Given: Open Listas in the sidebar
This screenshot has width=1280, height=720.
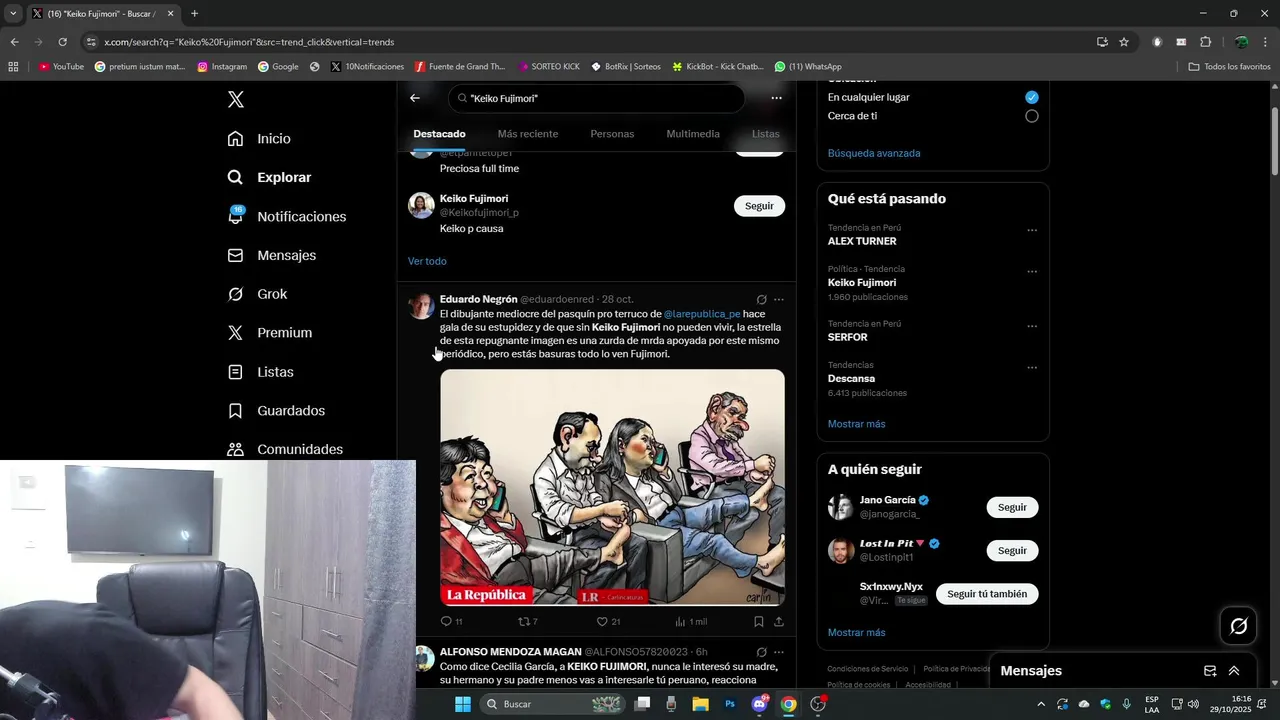Looking at the screenshot, I should tap(260, 372).
